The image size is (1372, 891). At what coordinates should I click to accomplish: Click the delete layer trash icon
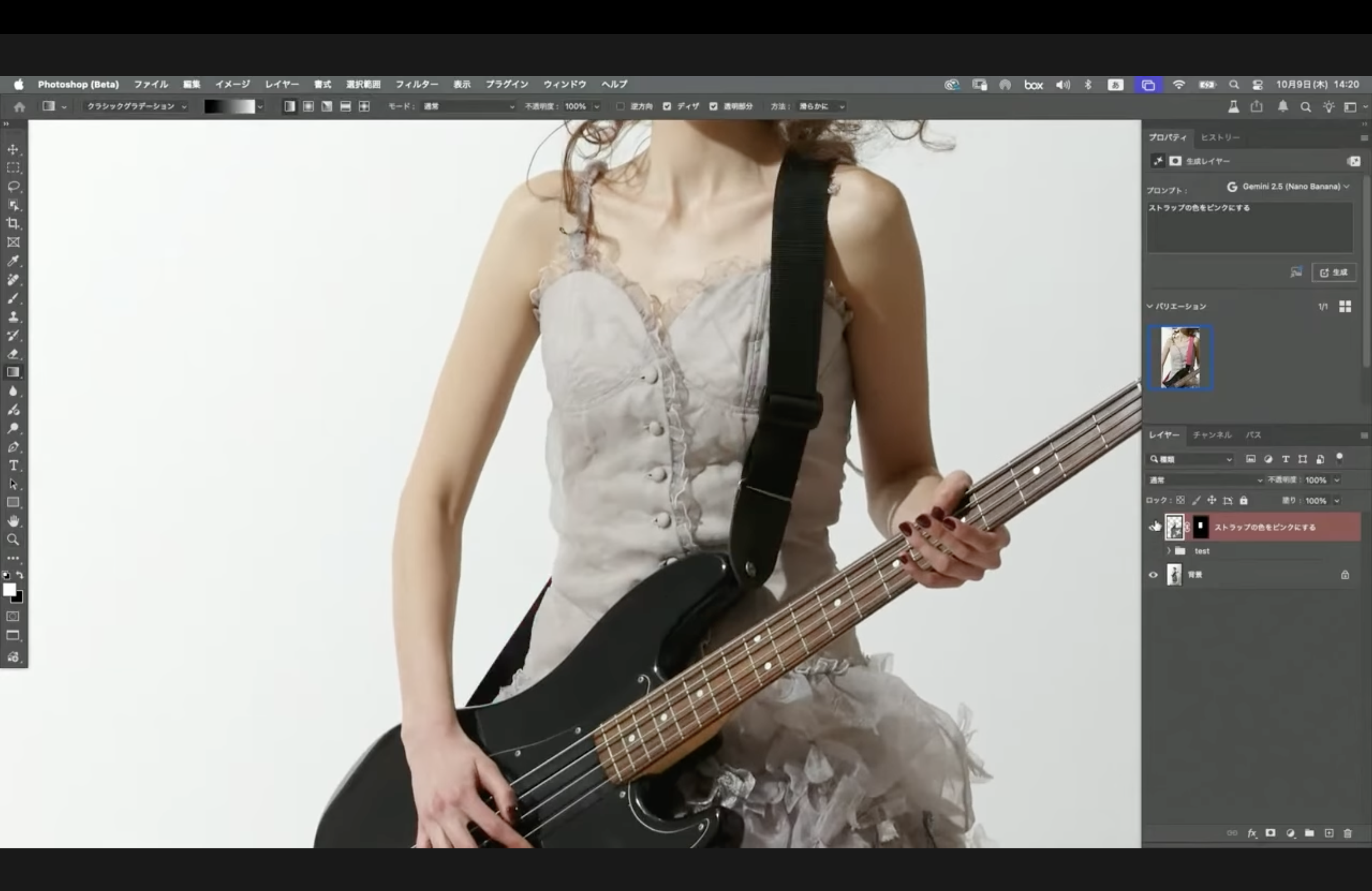tap(1348, 833)
